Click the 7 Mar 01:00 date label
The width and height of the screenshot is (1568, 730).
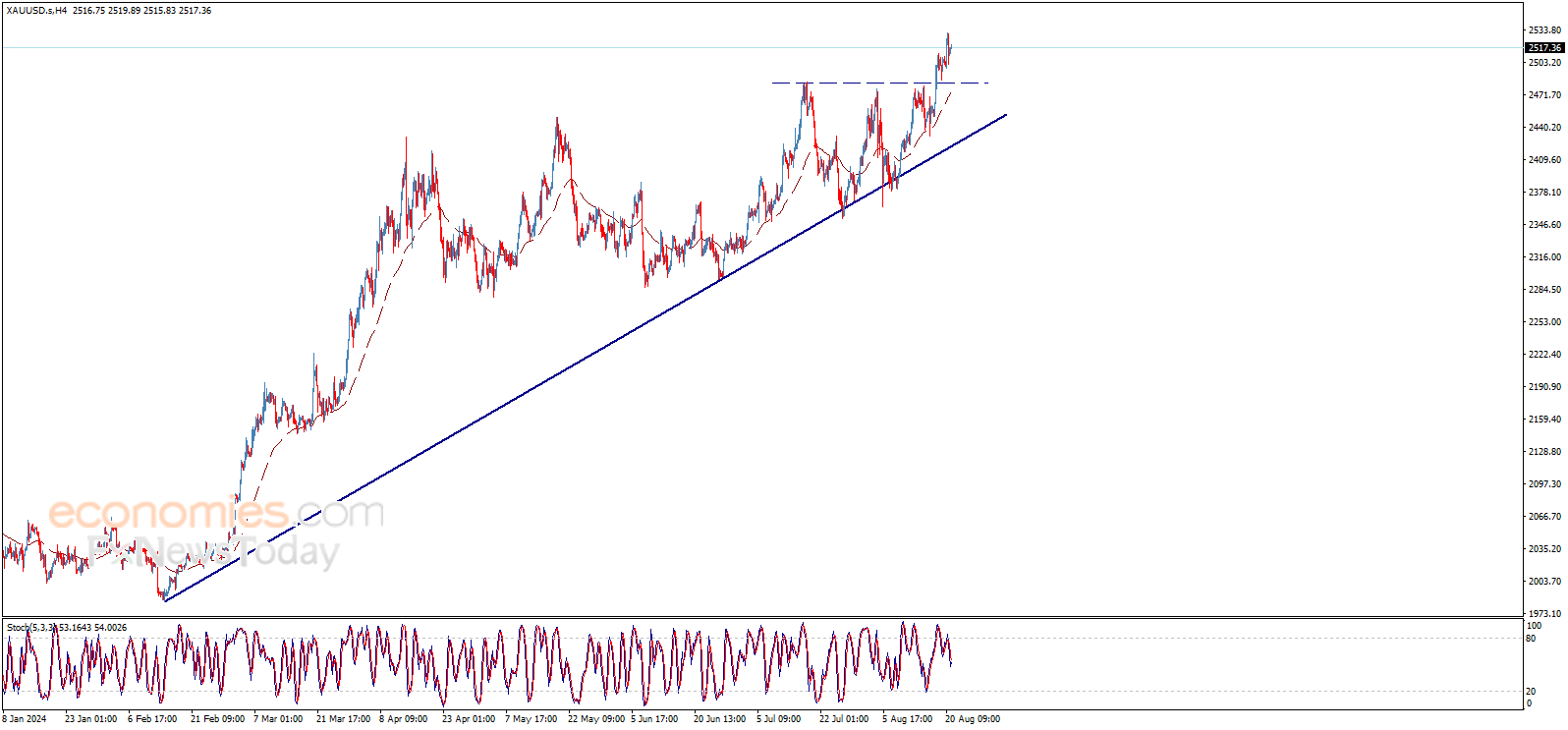point(278,719)
